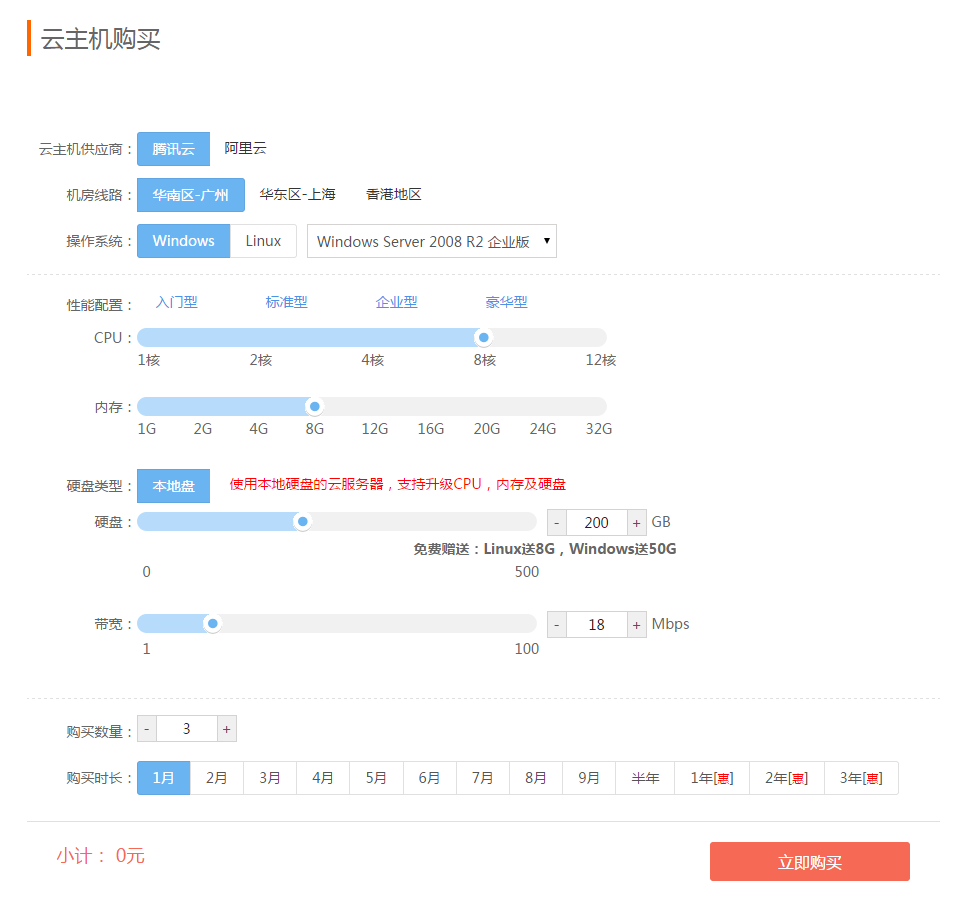968x908 pixels.
Task: Decrease purchase quantity with minus button
Action: click(x=147, y=729)
